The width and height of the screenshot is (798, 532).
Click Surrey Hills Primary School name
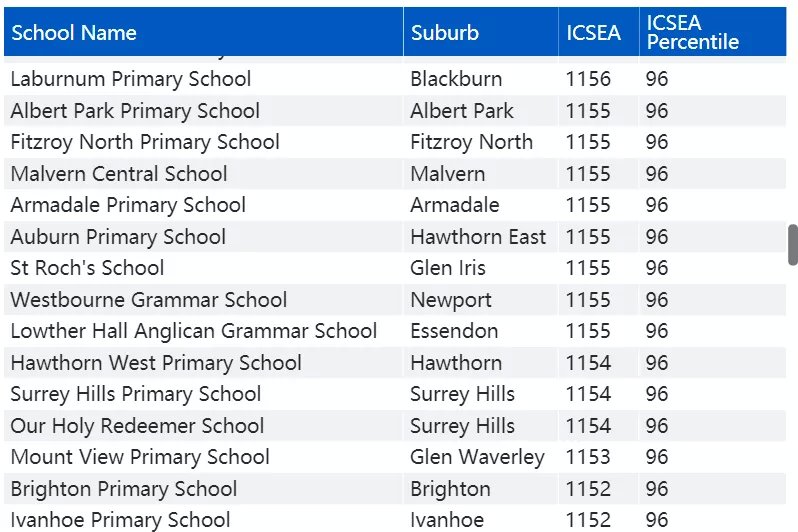[136, 394]
